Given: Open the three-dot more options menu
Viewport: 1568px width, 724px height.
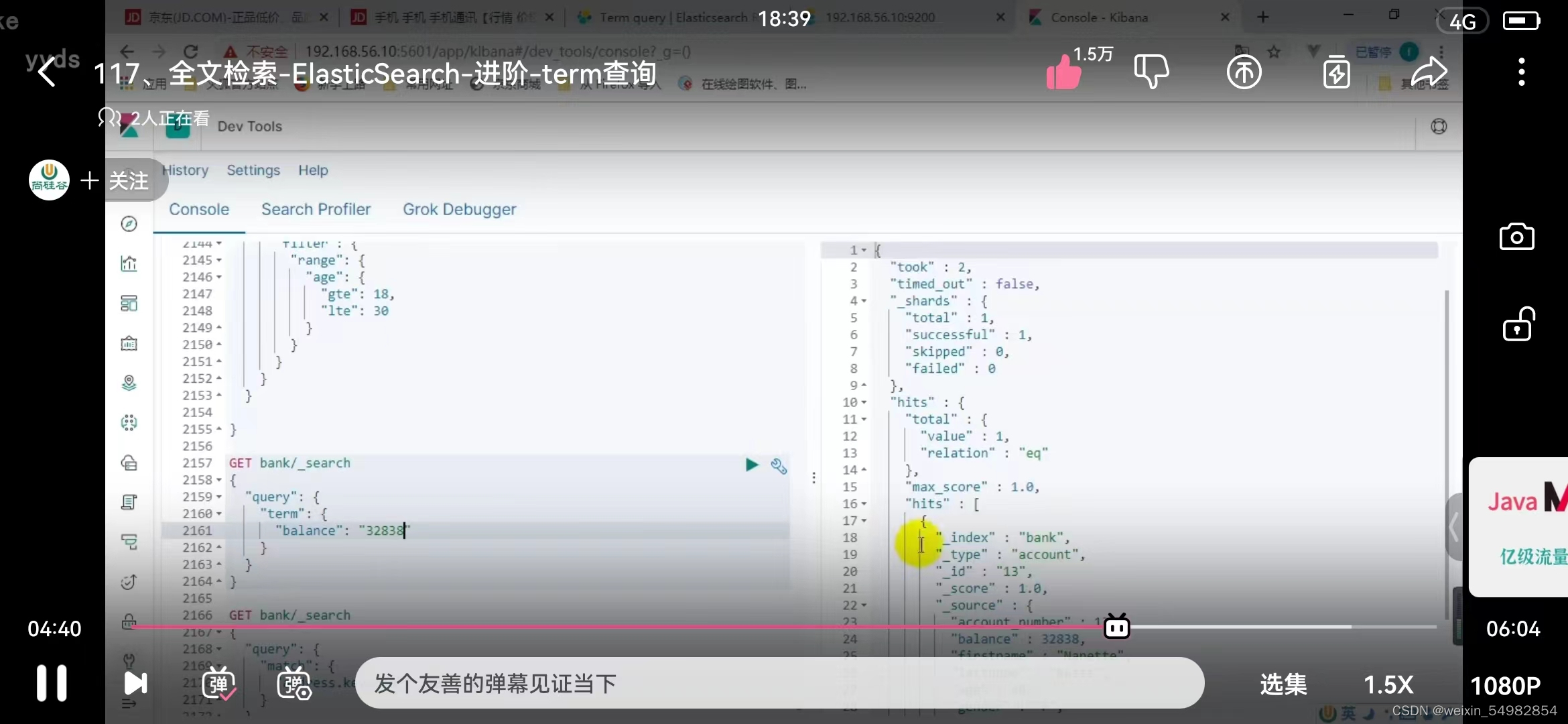Looking at the screenshot, I should coord(1522,72).
